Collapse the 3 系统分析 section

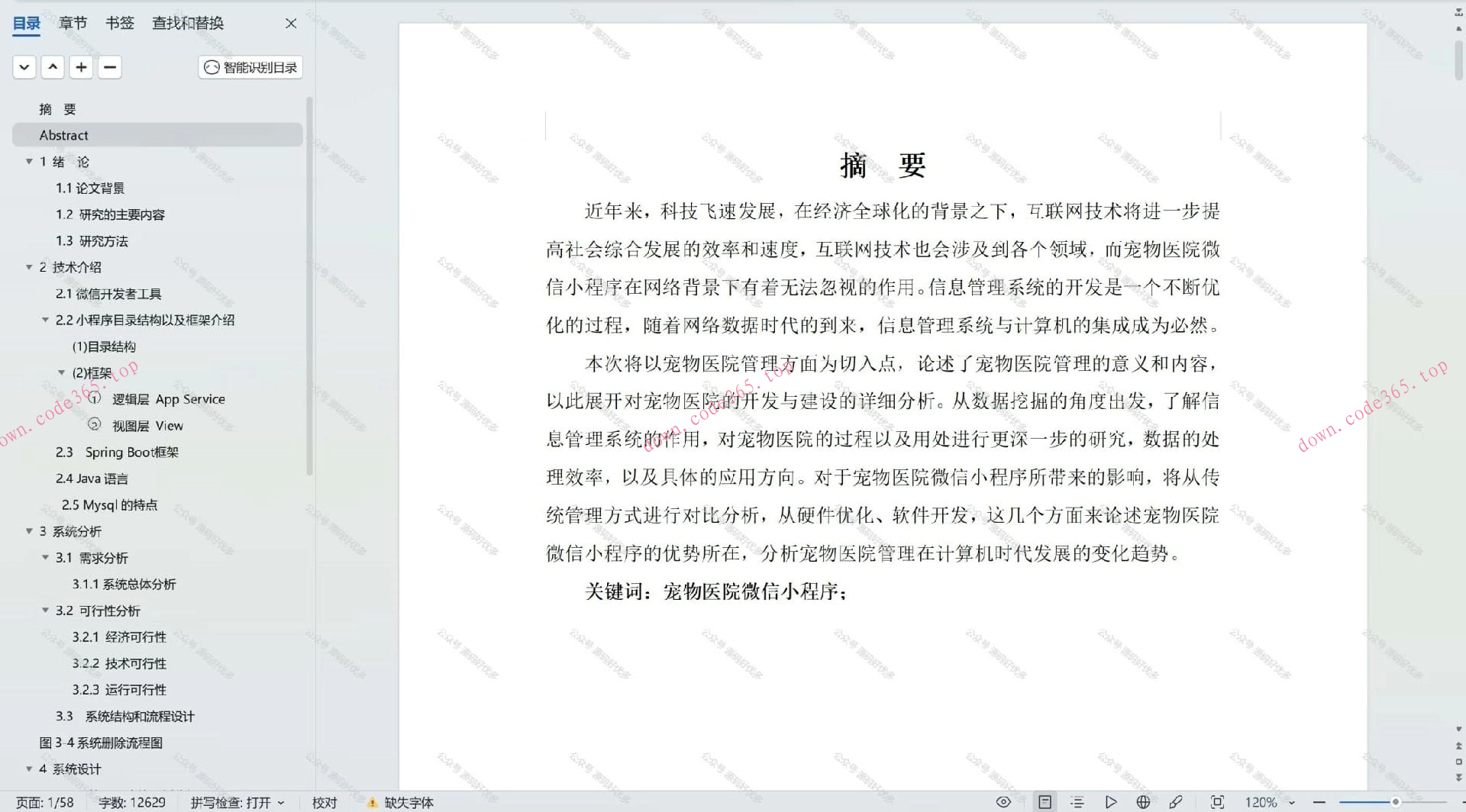pos(29,530)
